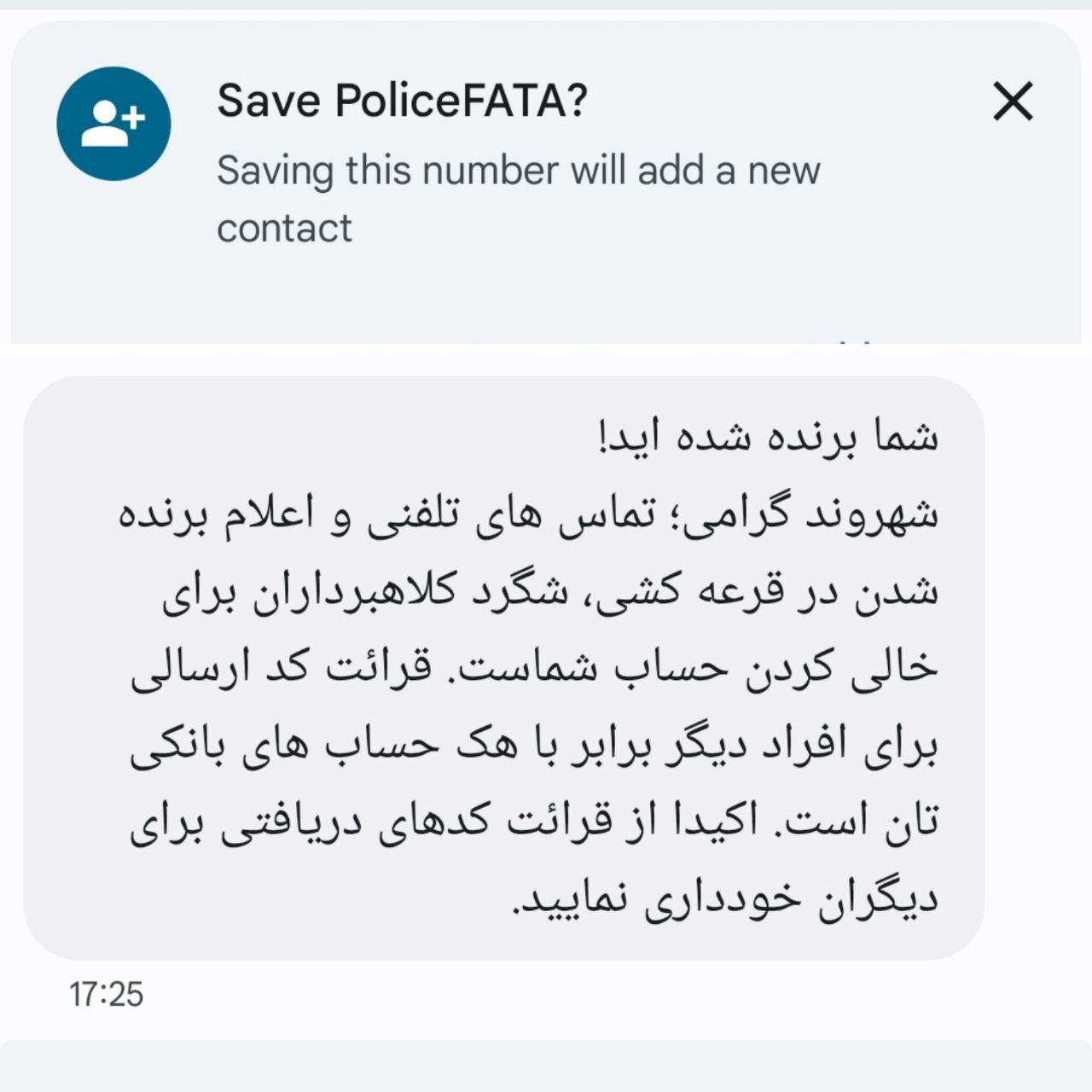Dismiss the Save PoliceFATA prompt with the X
The image size is (1092, 1092).
1014,102
